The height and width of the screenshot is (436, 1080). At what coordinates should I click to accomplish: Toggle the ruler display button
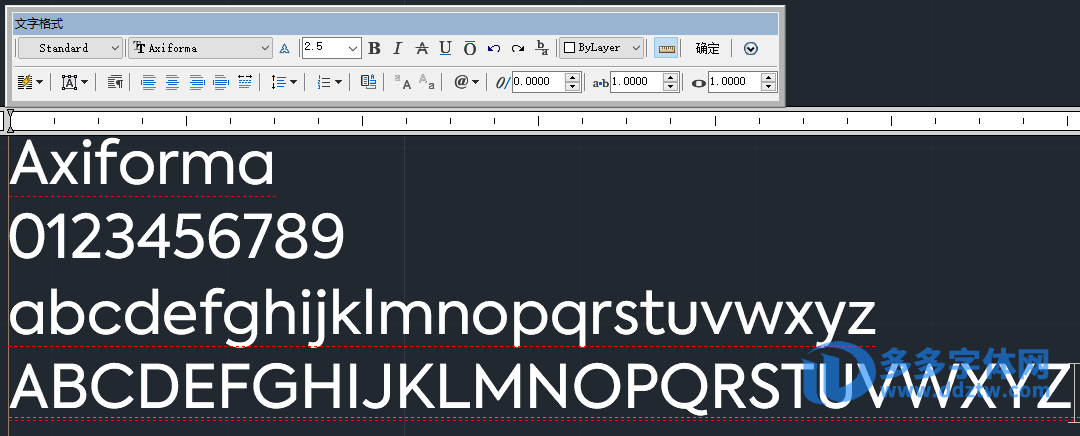click(665, 48)
